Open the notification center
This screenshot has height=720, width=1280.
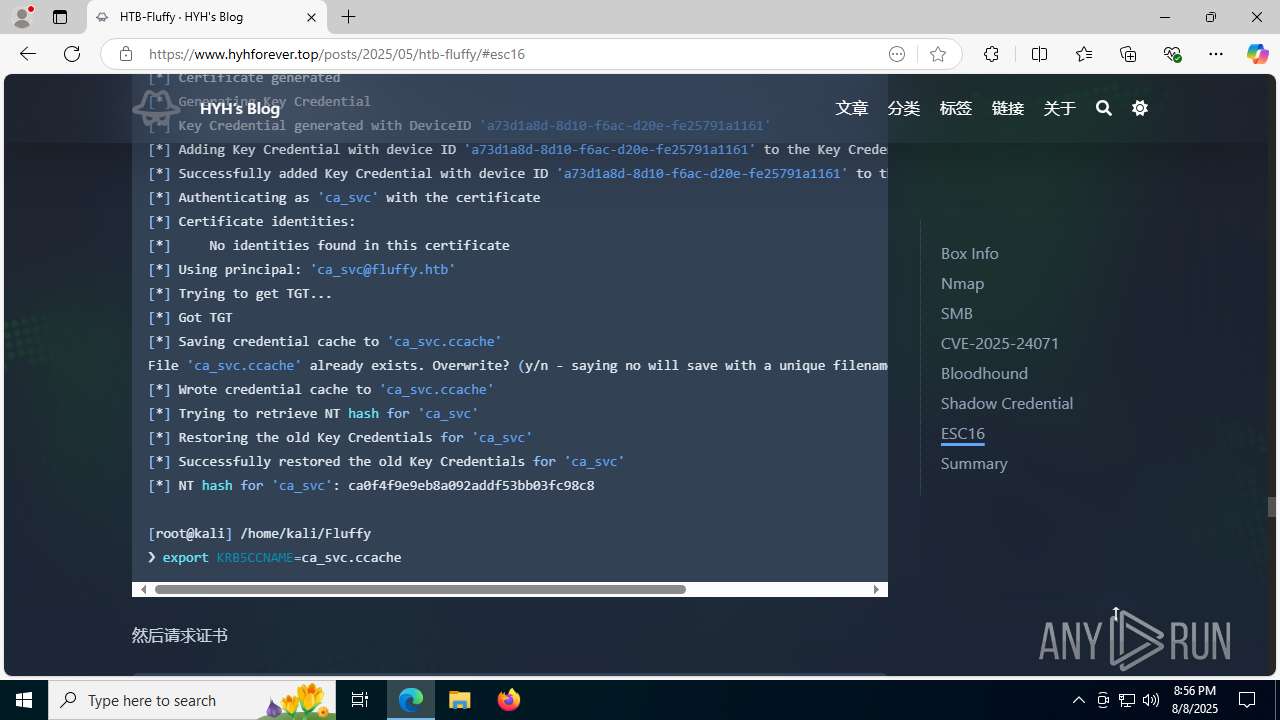pos(1248,700)
